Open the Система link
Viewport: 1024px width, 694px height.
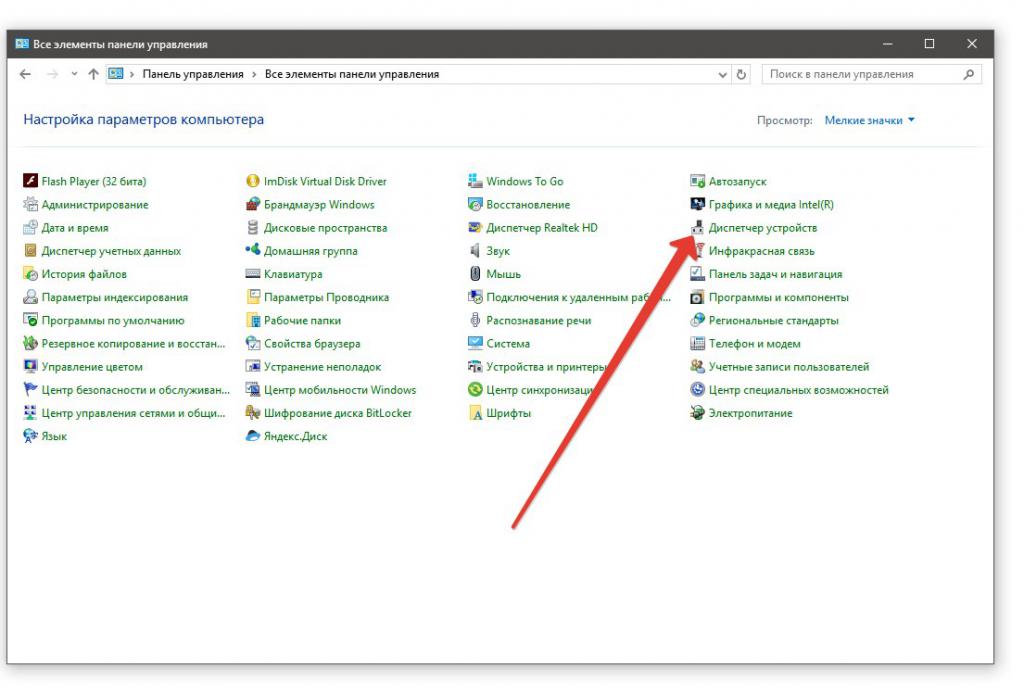pos(508,343)
